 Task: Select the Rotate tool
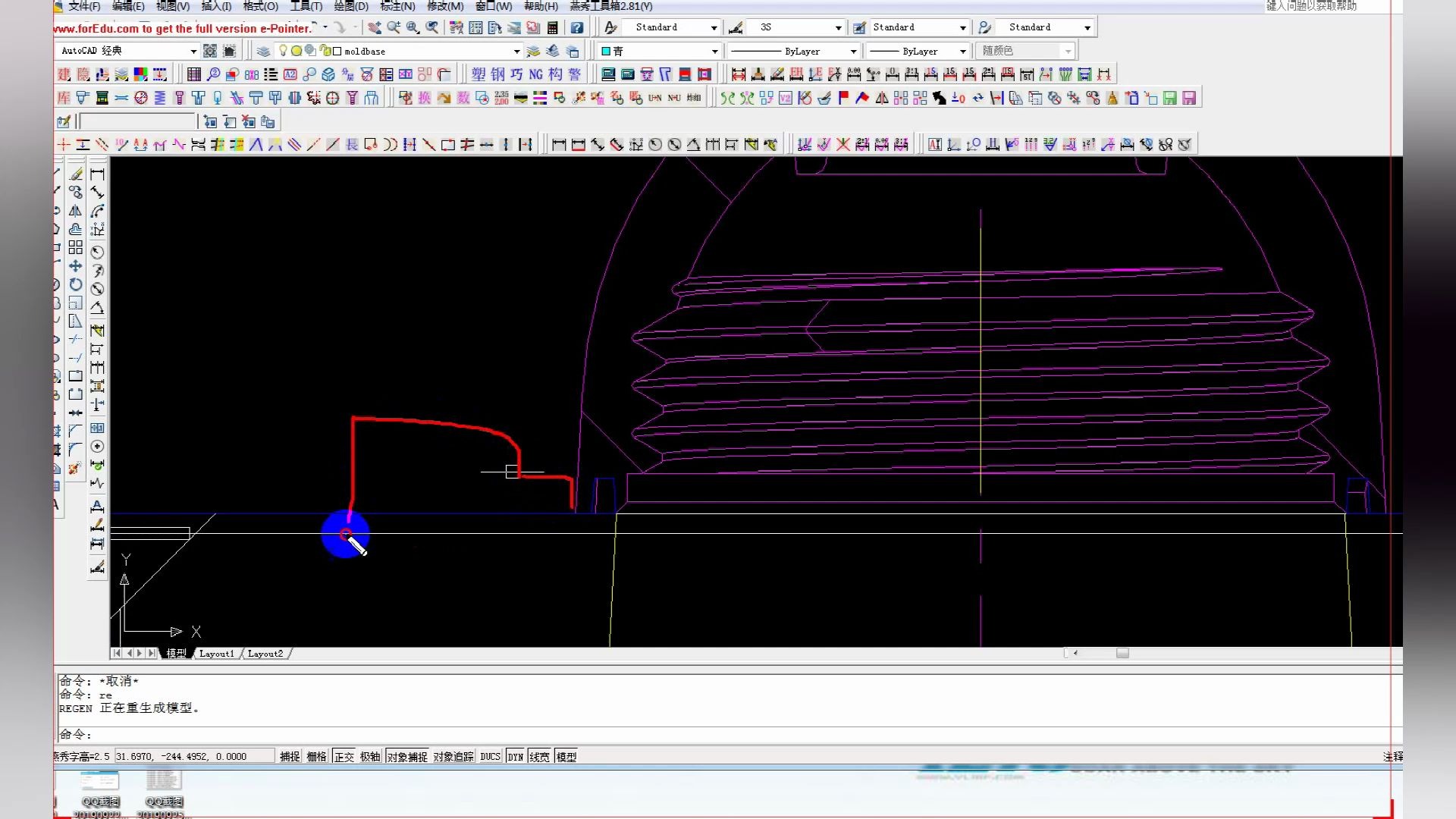pyautogui.click(x=75, y=284)
